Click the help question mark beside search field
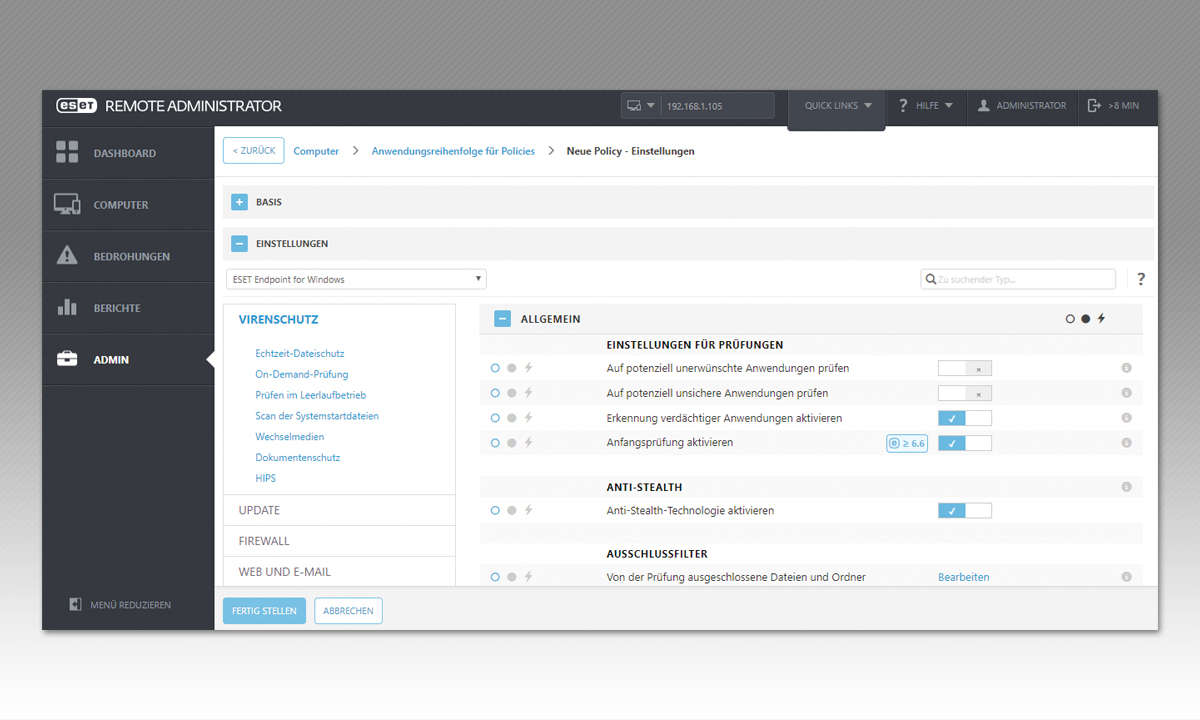 [1140, 280]
